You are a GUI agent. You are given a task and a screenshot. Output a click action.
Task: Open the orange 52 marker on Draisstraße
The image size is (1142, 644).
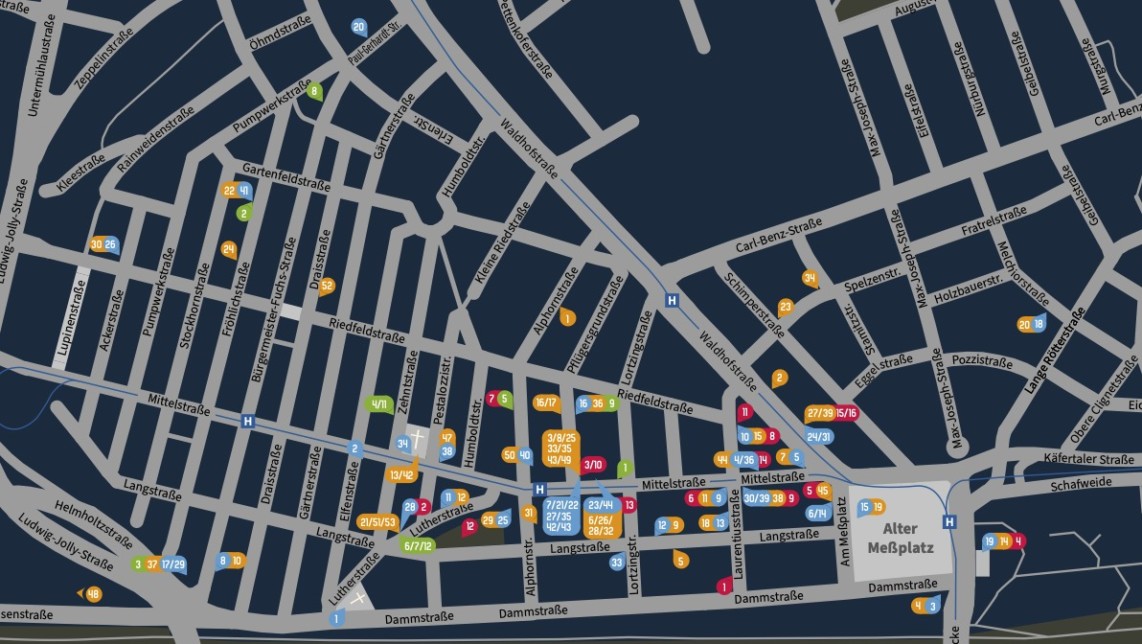(x=327, y=285)
